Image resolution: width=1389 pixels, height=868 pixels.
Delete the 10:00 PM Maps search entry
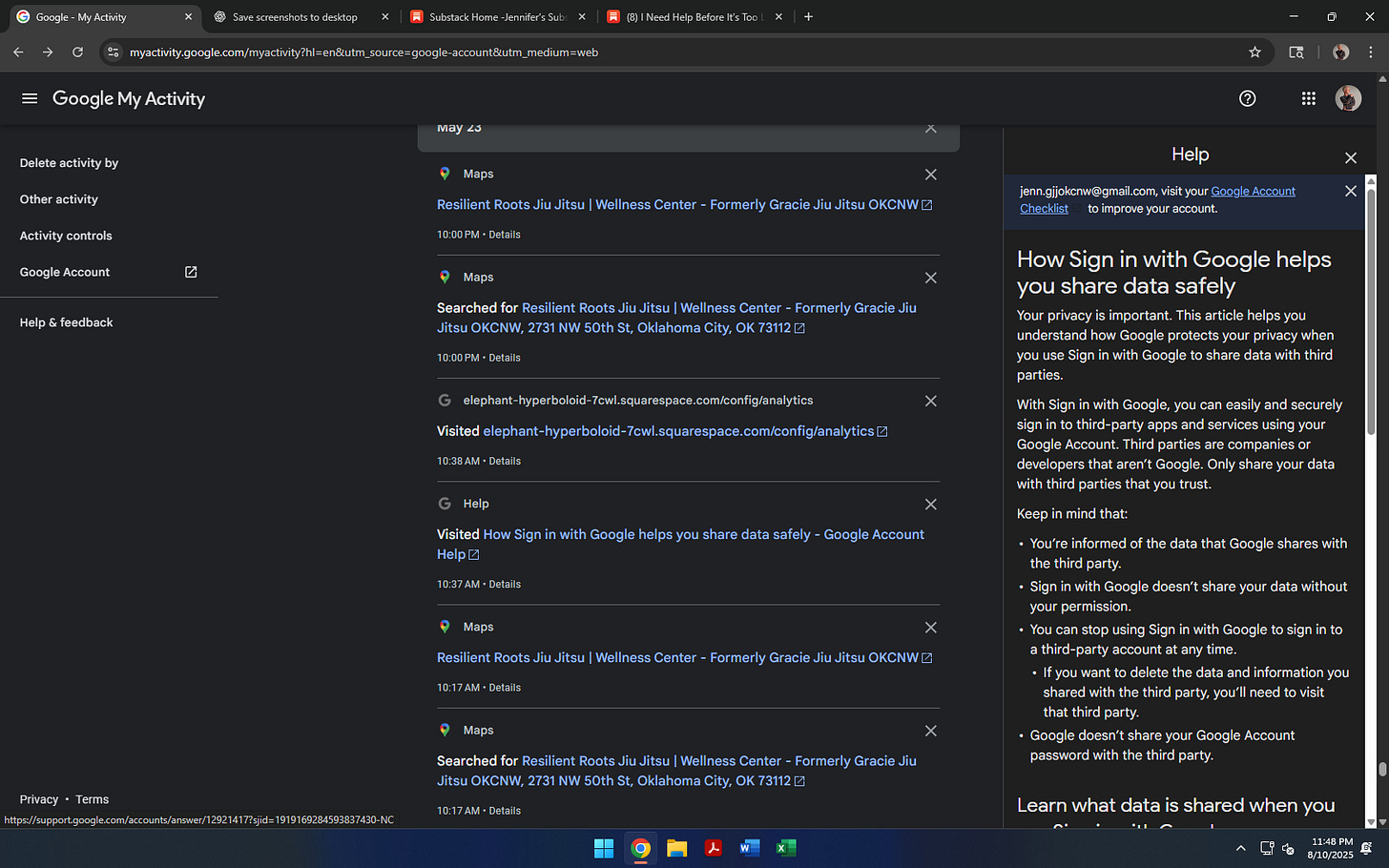[x=930, y=278]
